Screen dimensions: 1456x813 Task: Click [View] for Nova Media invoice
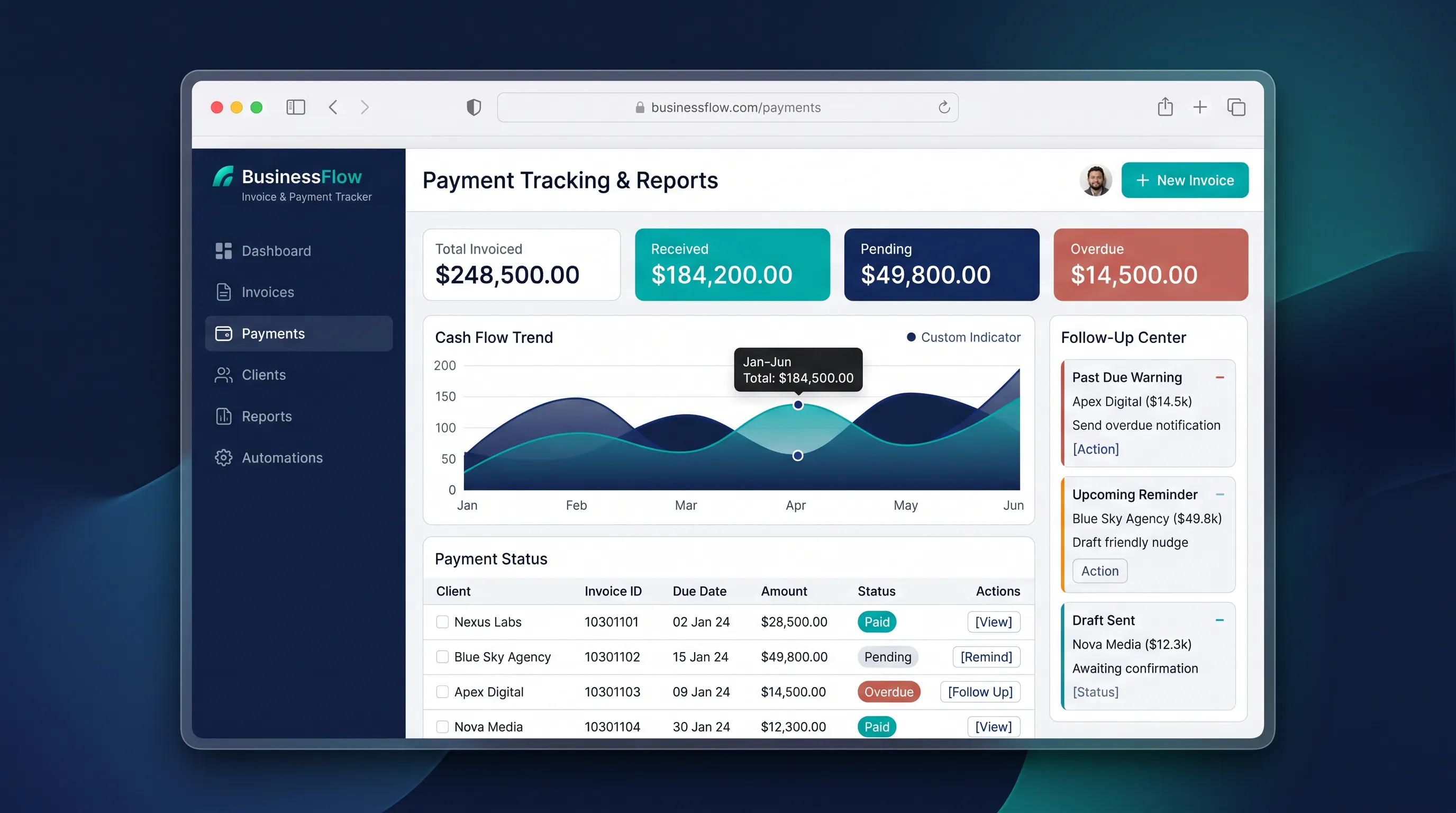tap(993, 727)
